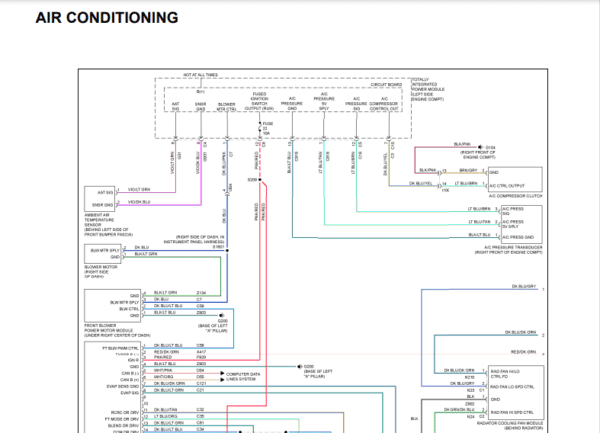Click the "EVAP SIG" pin label
This screenshot has width=600, height=433.
tap(130, 393)
